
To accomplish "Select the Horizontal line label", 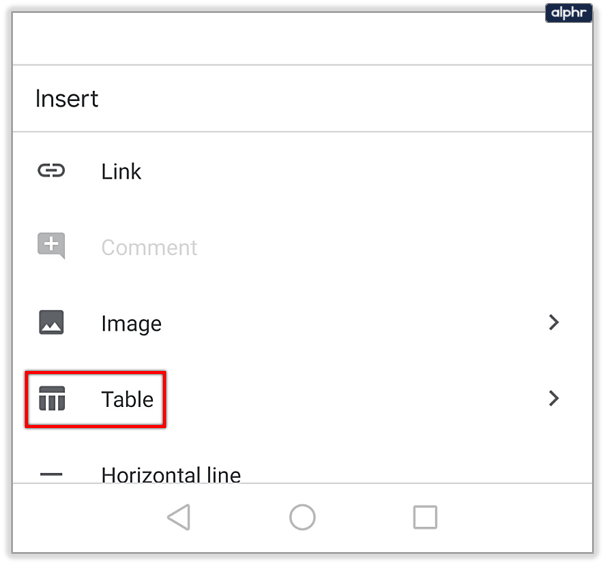I will [171, 474].
